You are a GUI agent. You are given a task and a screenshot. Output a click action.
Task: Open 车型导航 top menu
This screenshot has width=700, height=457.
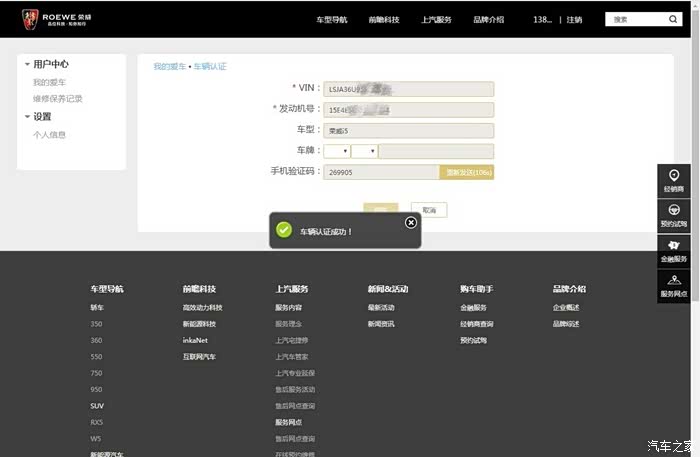point(331,20)
